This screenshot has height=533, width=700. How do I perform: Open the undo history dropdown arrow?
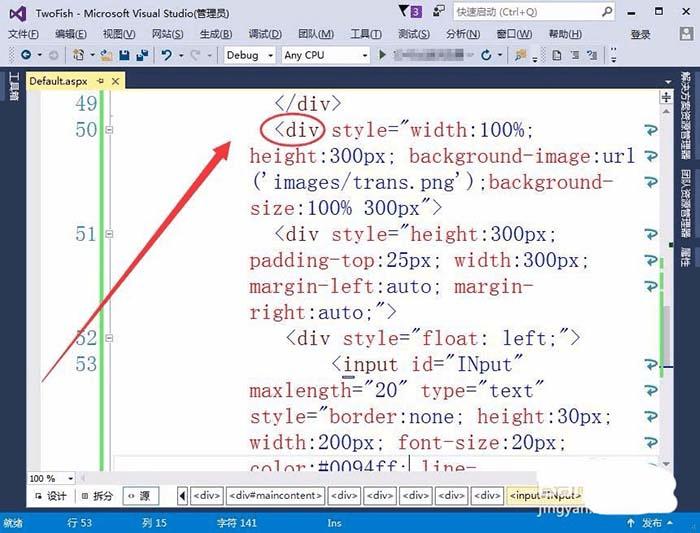tap(181, 55)
